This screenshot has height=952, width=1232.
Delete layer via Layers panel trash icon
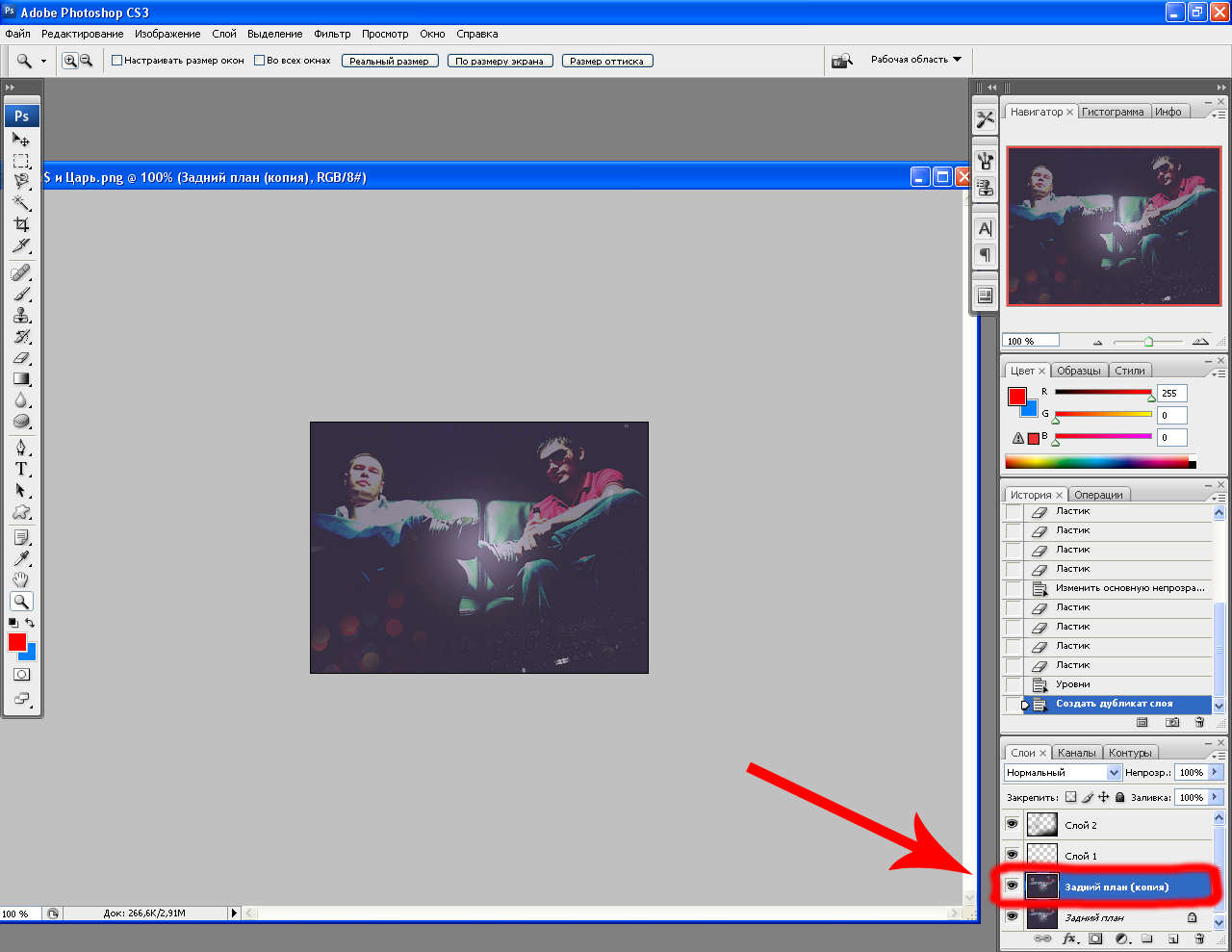(1199, 939)
